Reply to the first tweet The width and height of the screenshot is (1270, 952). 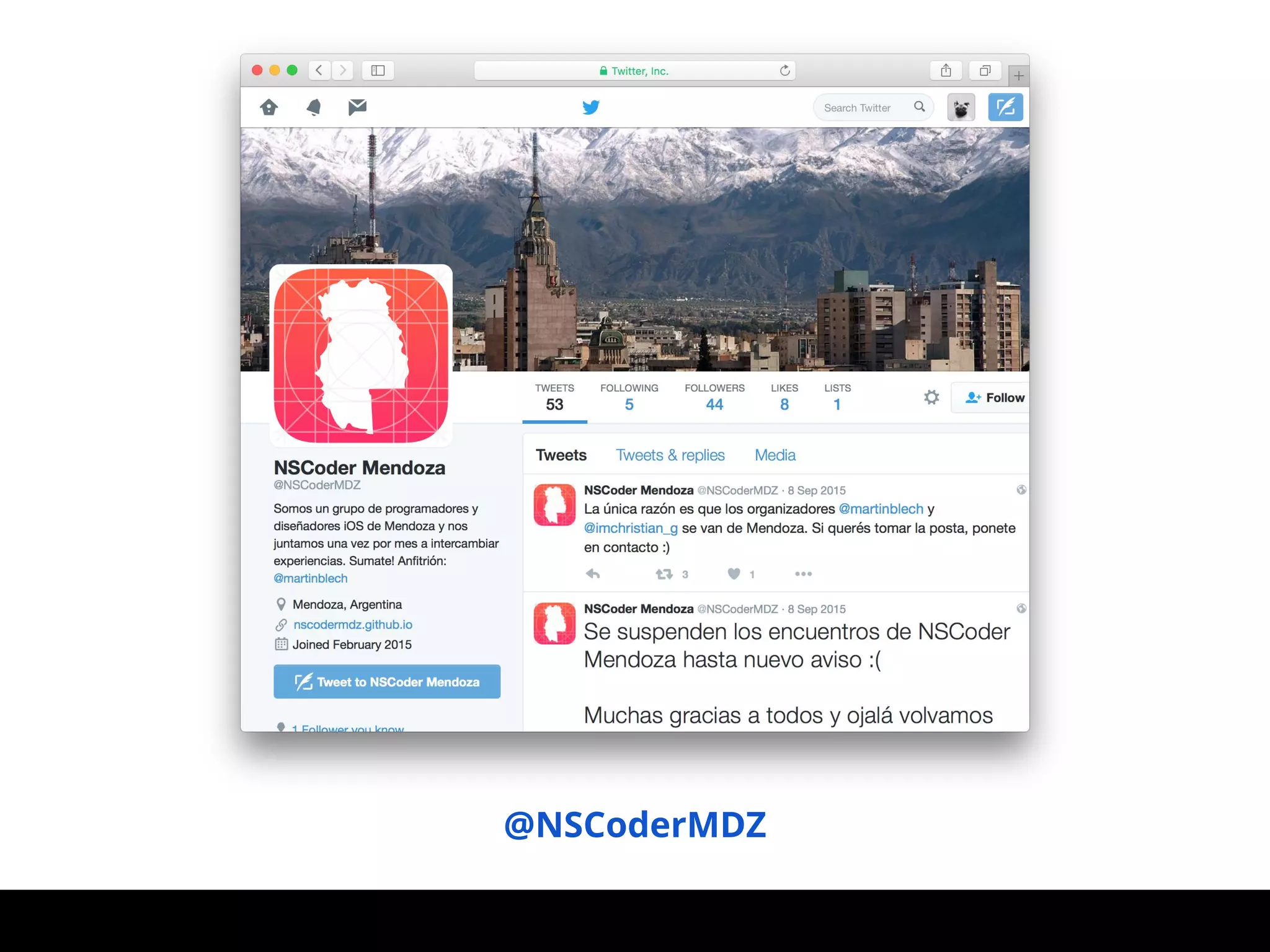(593, 574)
